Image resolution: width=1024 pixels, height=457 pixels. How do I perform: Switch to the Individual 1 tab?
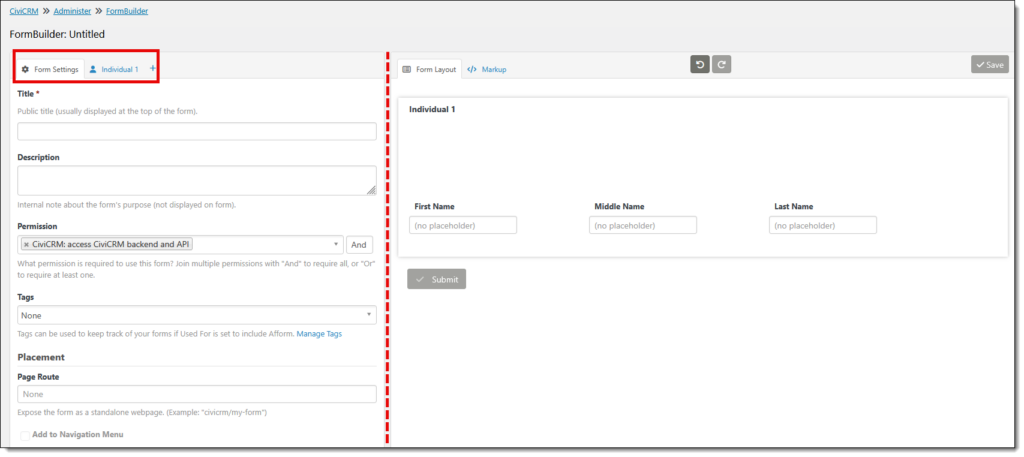point(114,69)
